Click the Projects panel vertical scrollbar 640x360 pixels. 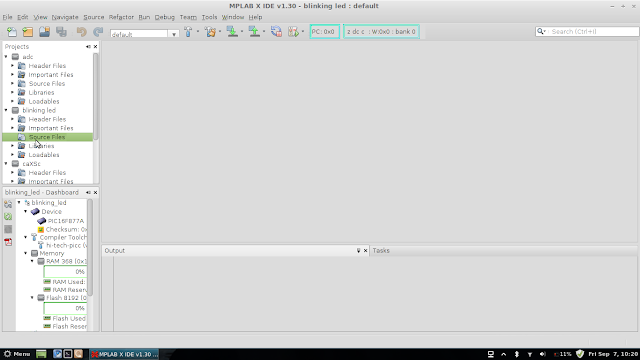tap(96, 97)
